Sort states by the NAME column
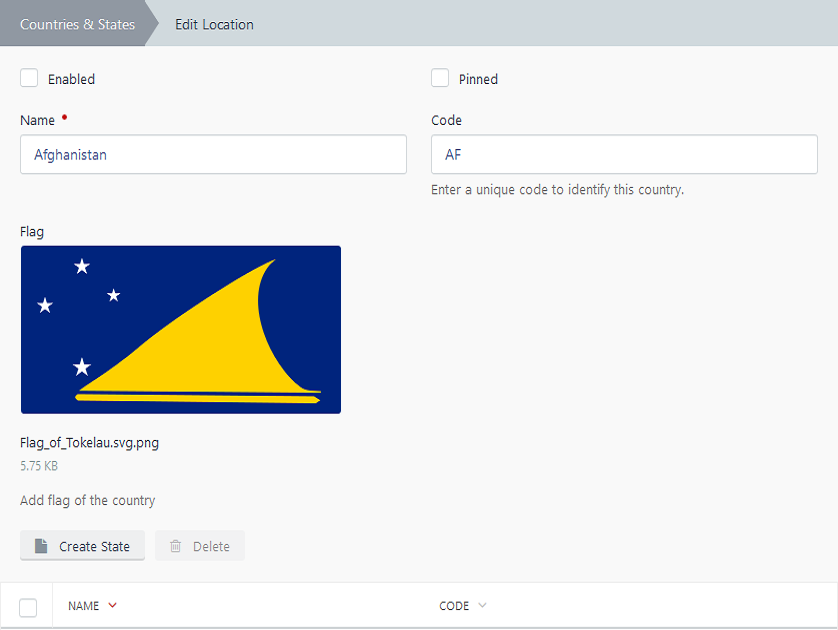 tap(83, 606)
